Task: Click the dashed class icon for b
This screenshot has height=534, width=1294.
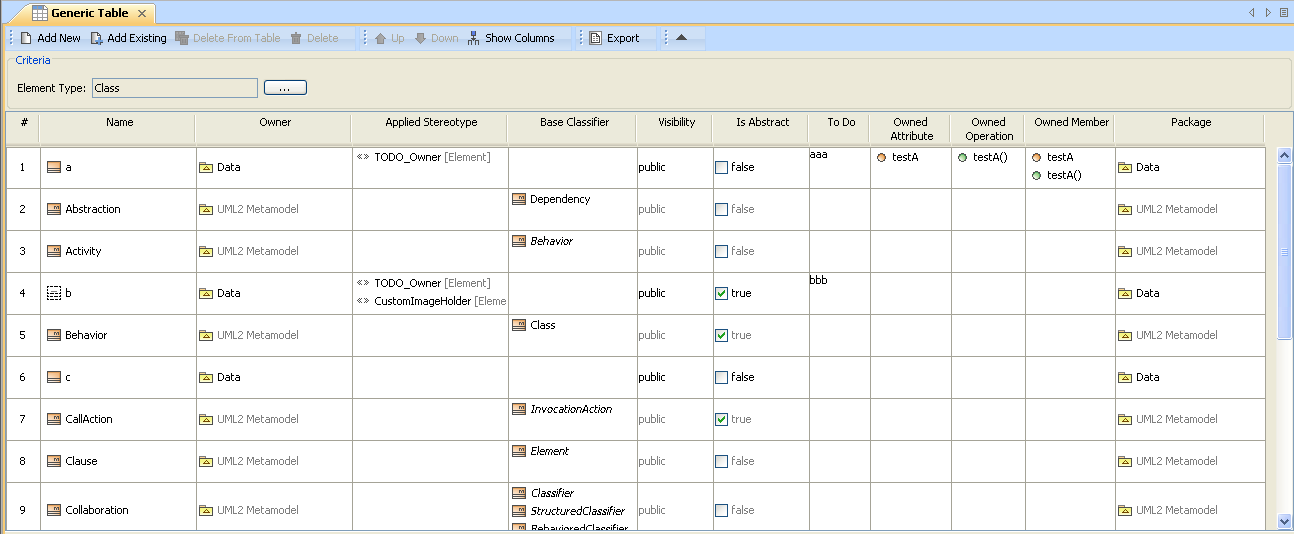Action: point(54,293)
